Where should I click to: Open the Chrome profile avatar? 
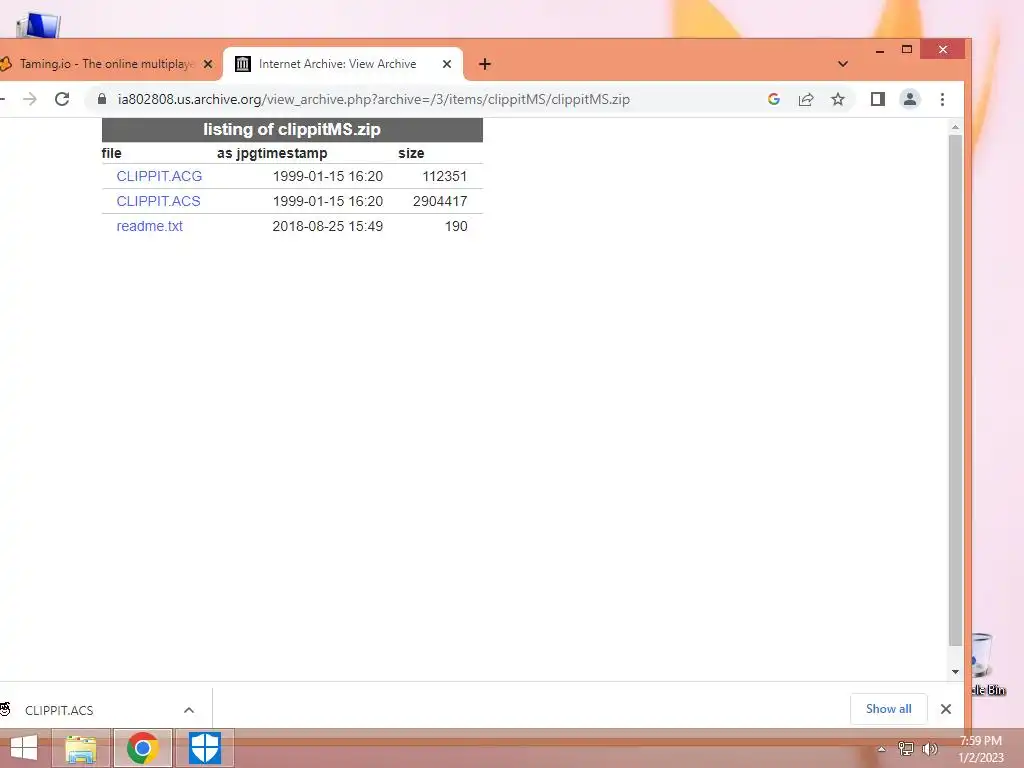(x=910, y=99)
